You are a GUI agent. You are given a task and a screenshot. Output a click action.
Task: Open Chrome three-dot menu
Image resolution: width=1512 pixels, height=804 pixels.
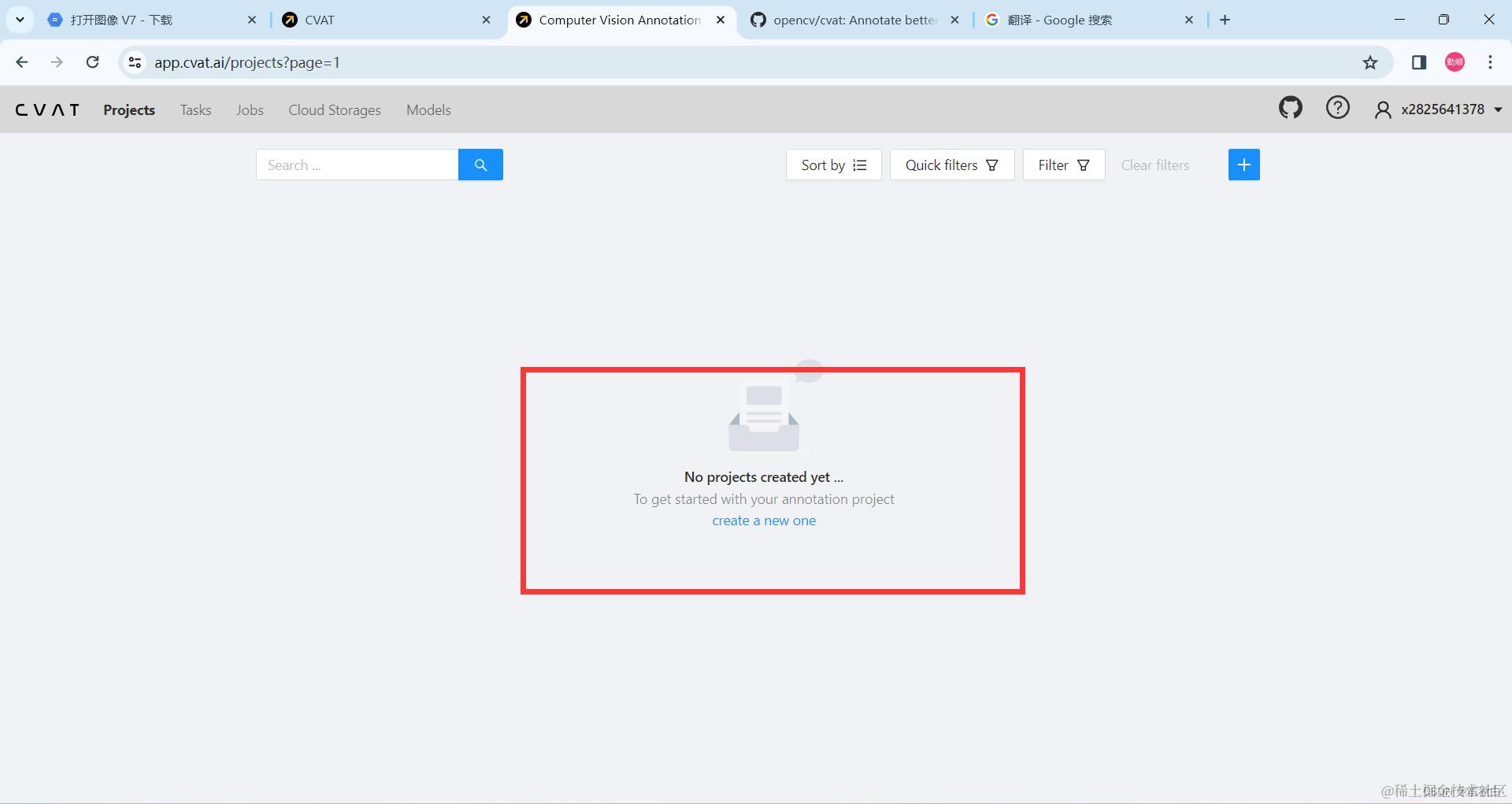[1490, 62]
